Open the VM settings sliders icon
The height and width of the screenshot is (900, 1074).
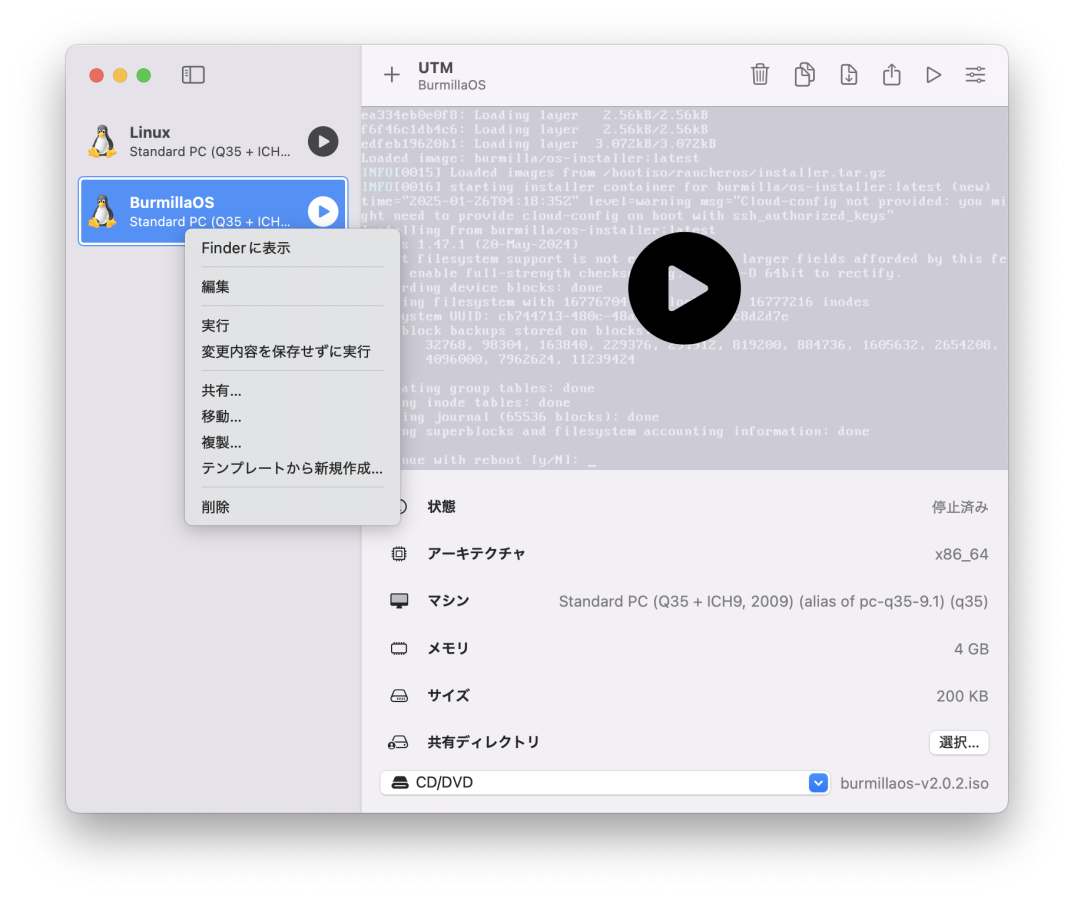pyautogui.click(x=975, y=75)
